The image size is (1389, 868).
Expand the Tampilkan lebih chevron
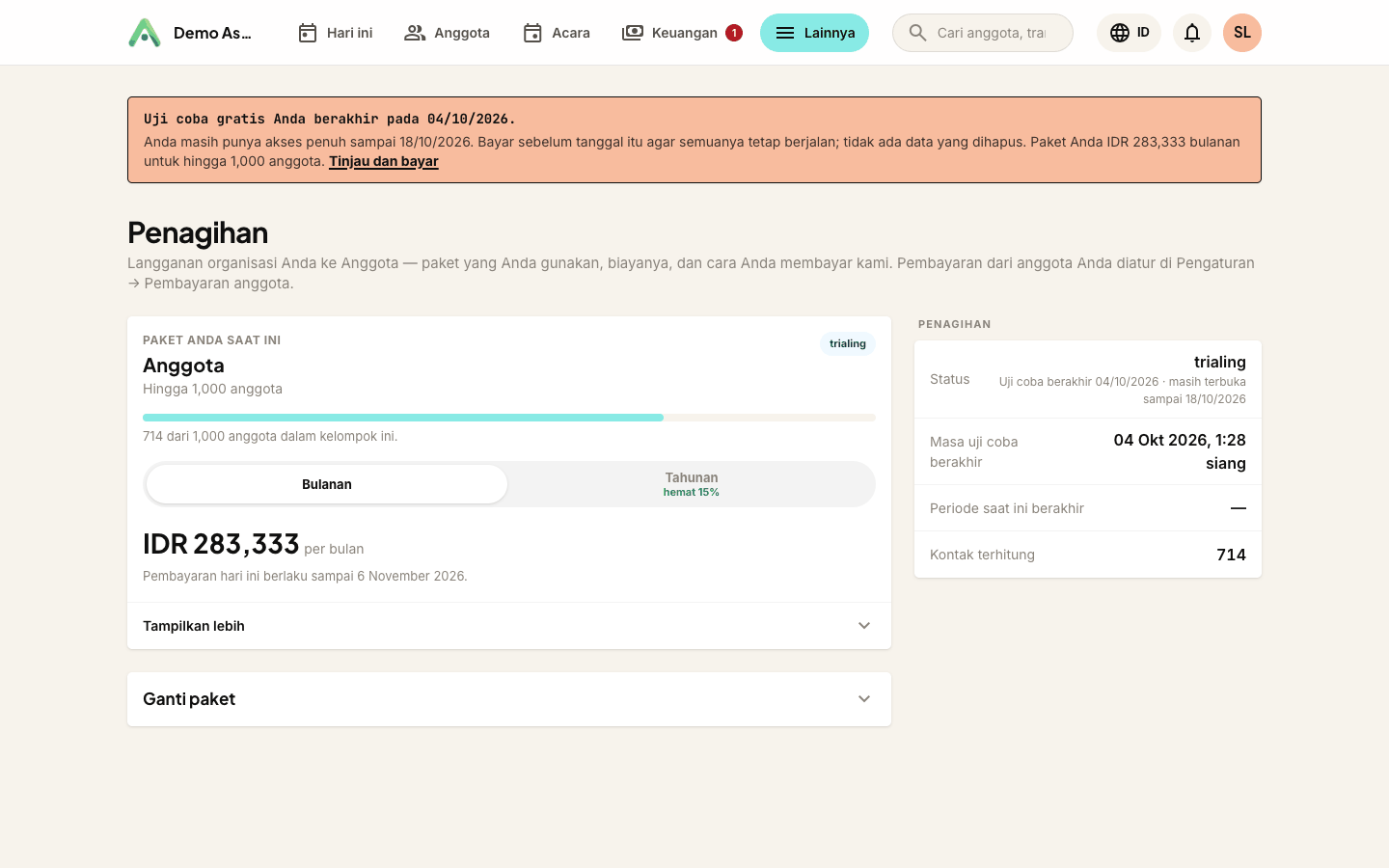[x=864, y=626]
